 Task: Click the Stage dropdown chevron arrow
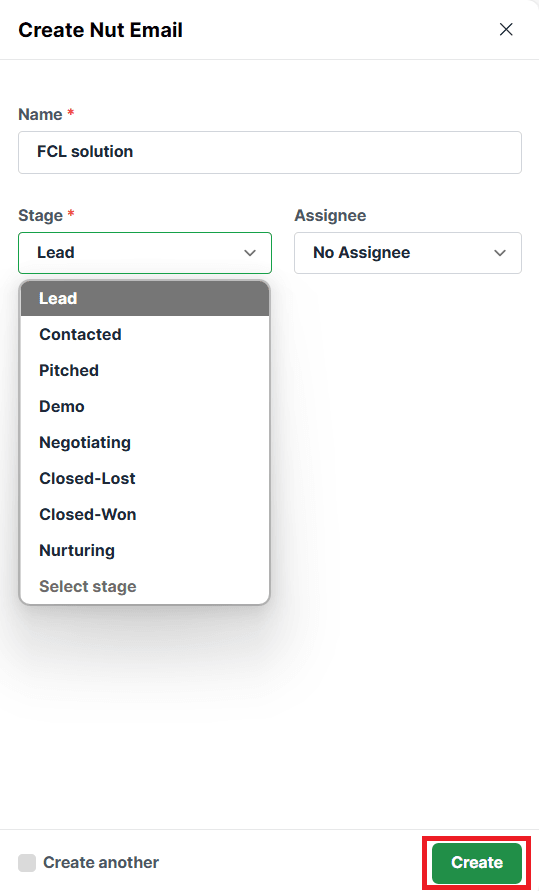[250, 253]
